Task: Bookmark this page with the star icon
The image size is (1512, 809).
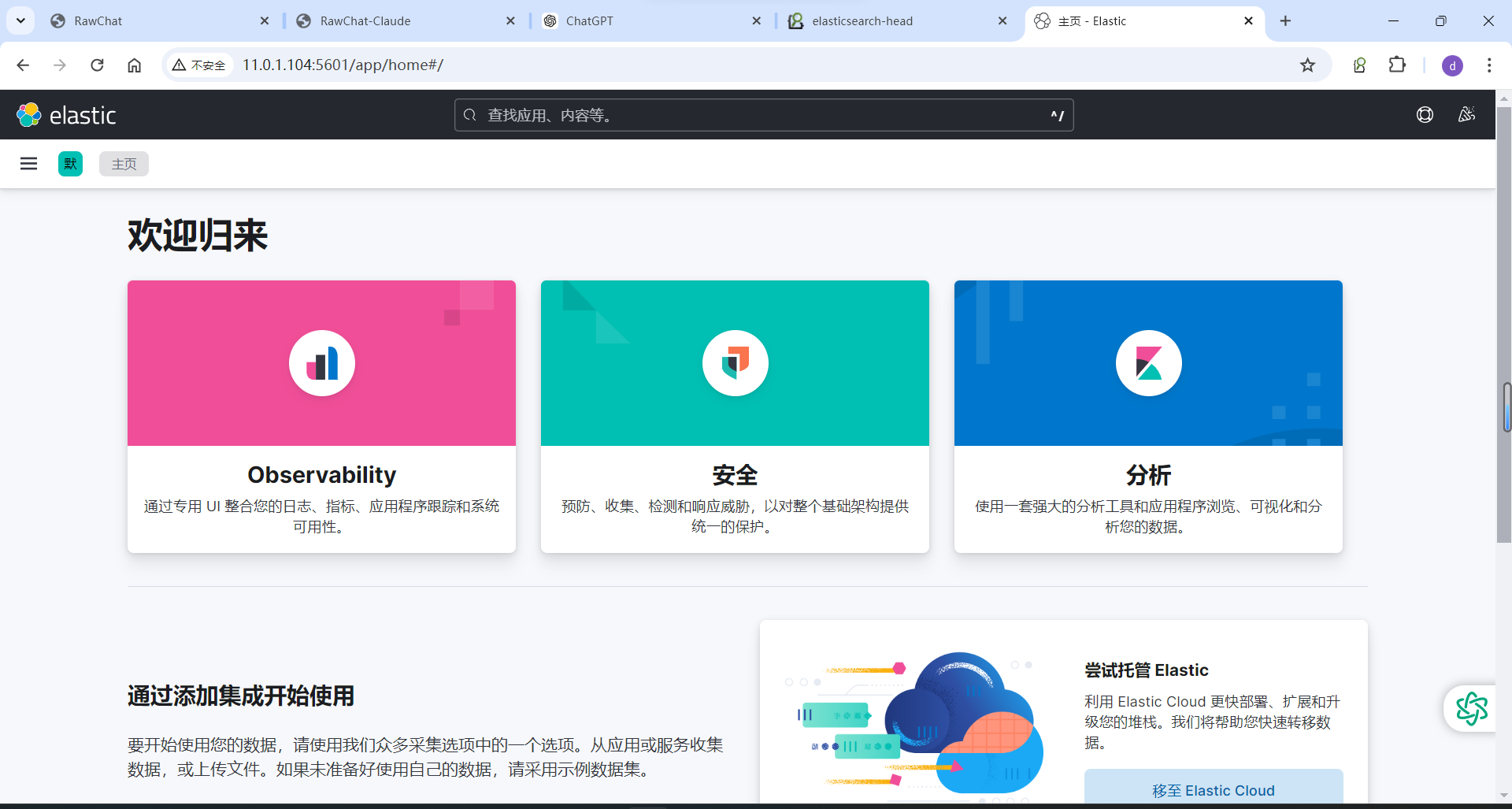Action: (x=1307, y=65)
